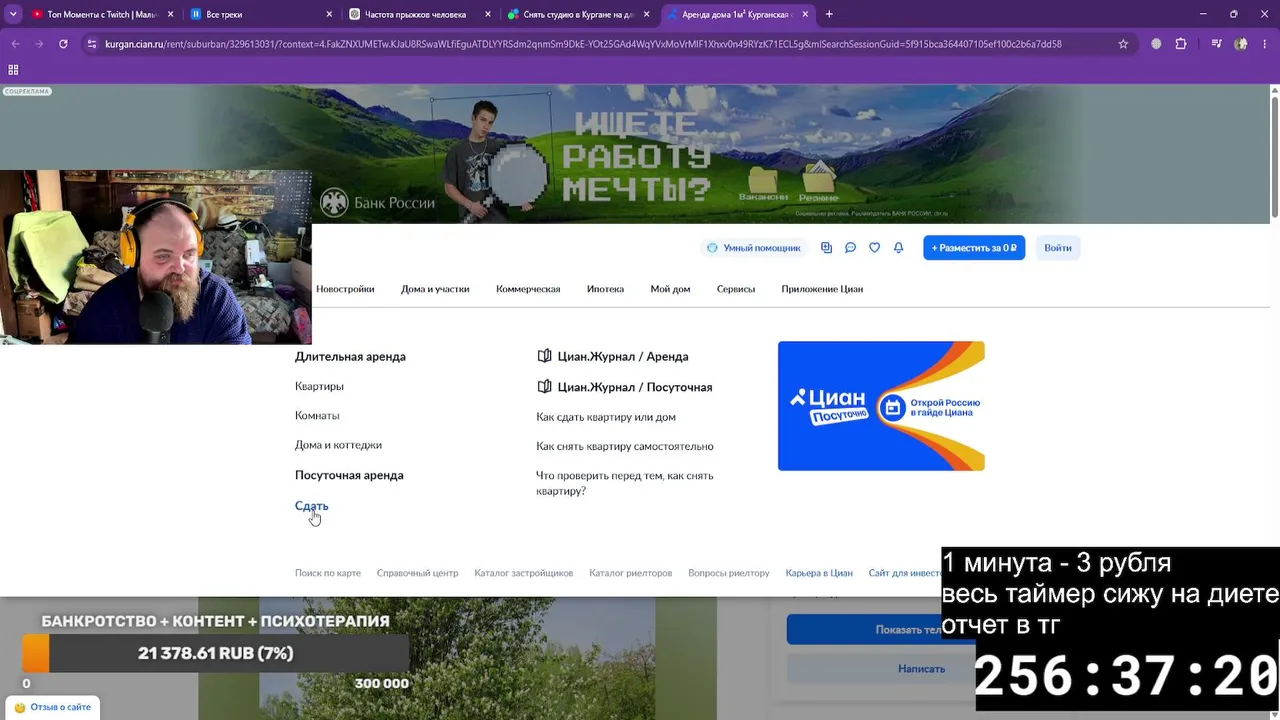
Task: Open the Коммерческая menu item
Action: coord(528,289)
